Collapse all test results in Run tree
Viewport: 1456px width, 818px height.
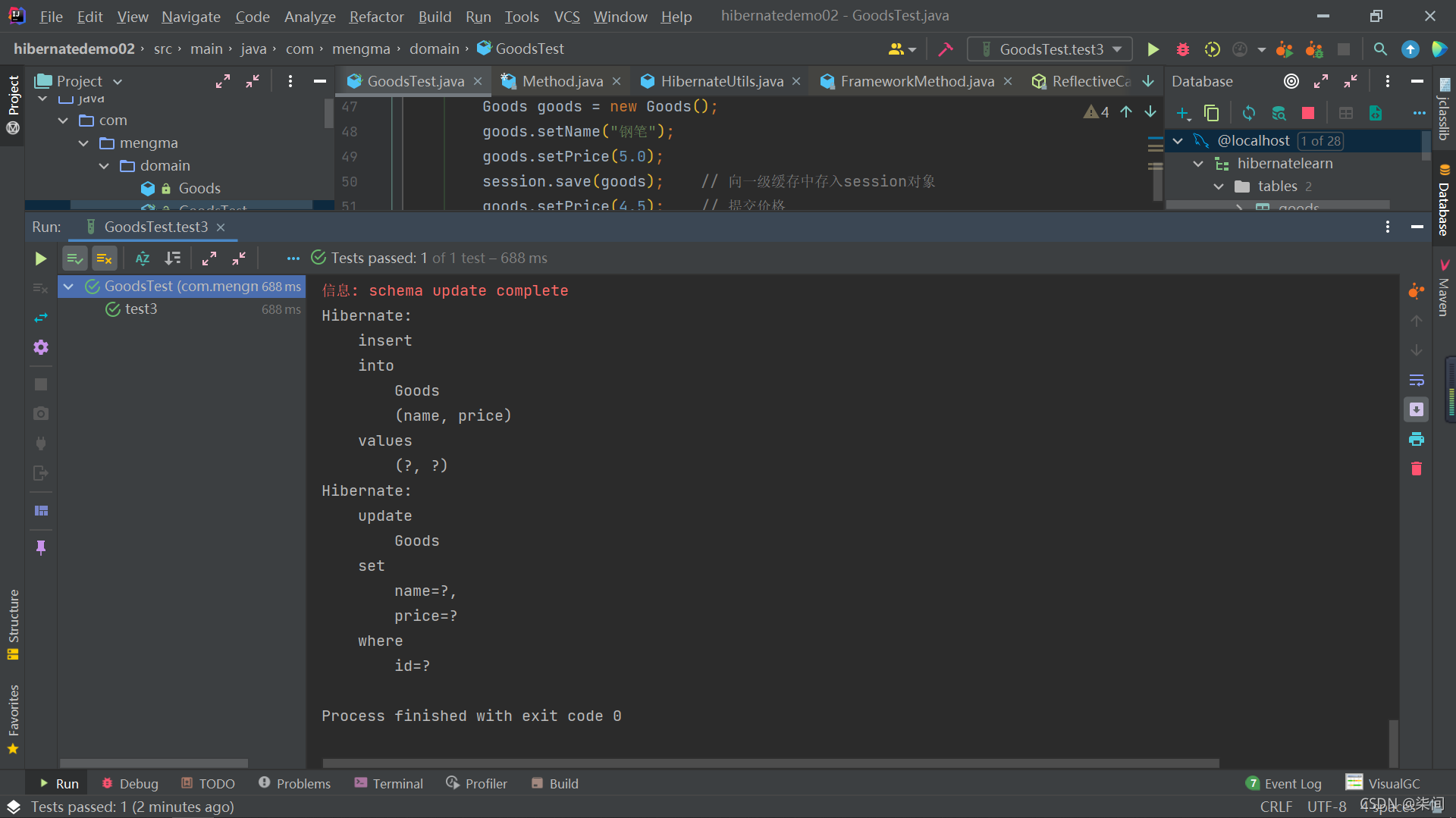tap(239, 259)
